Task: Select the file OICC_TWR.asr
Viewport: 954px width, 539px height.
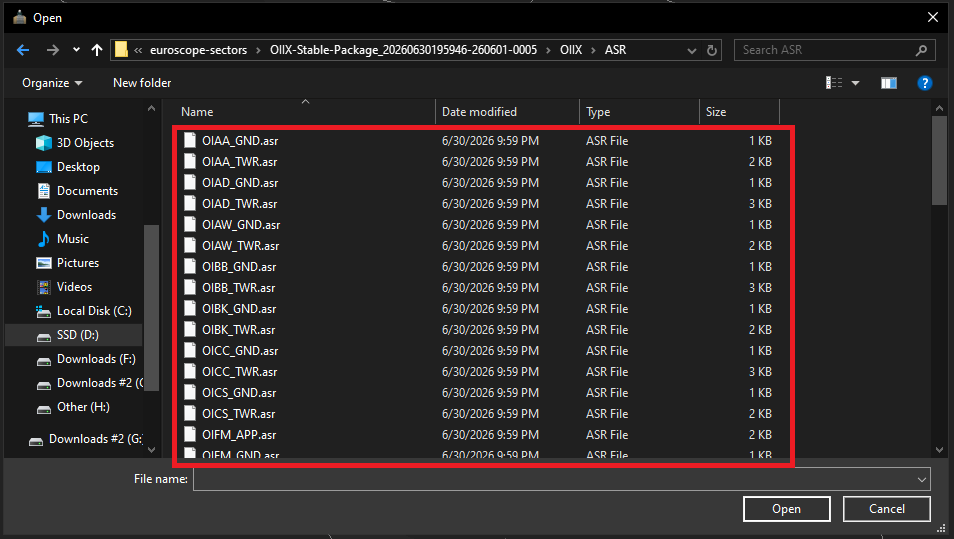Action: coord(239,372)
